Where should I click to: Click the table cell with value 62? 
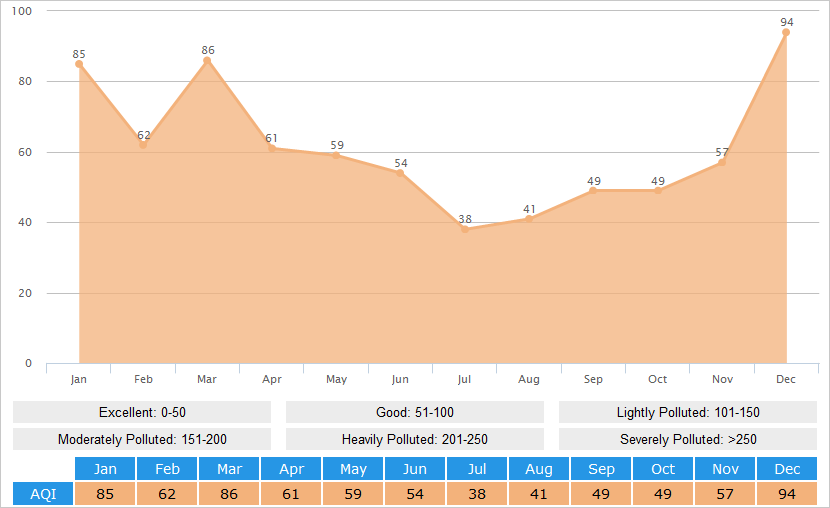point(167,494)
